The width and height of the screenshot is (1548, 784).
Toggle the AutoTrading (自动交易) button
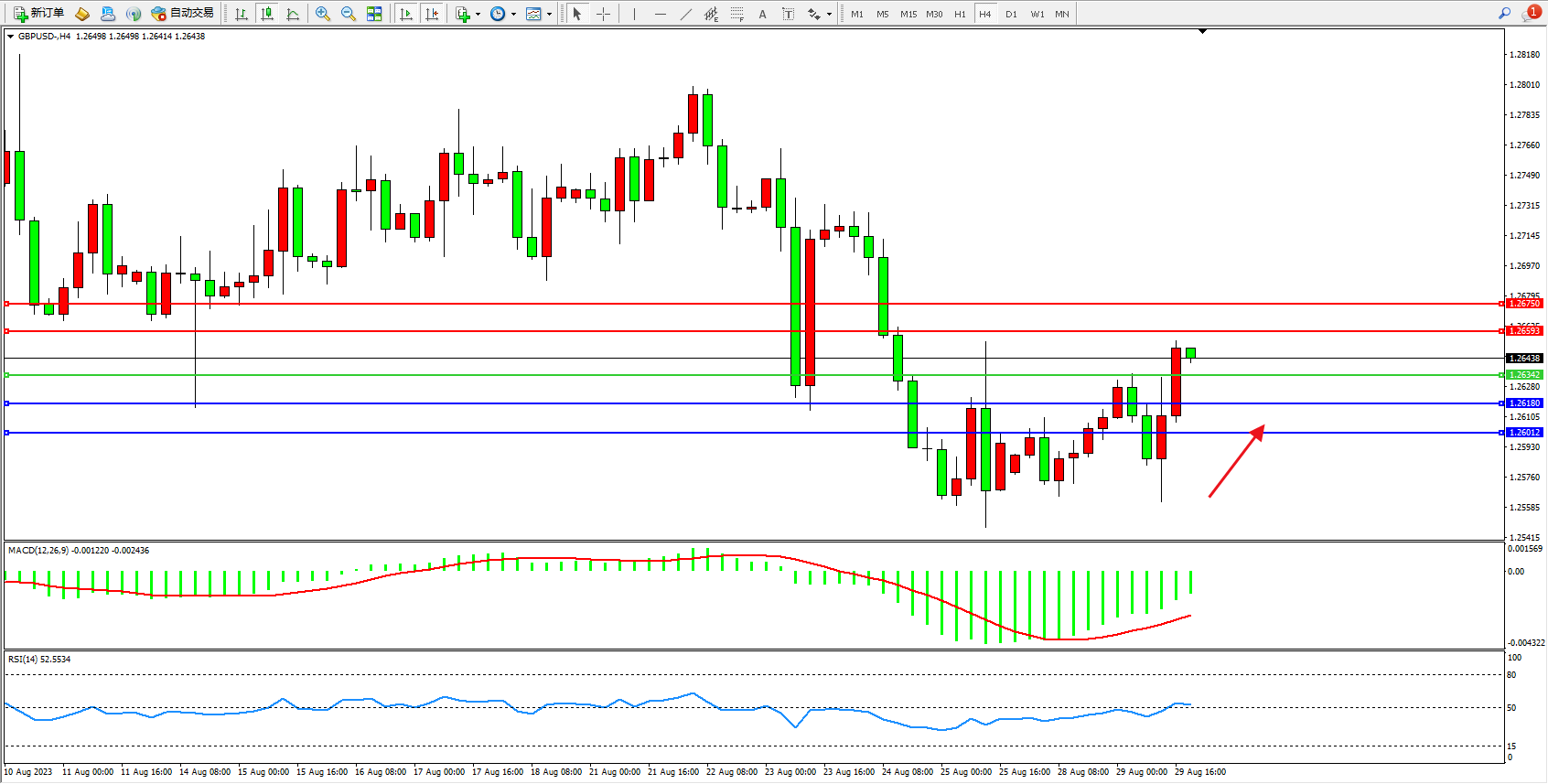pos(183,14)
